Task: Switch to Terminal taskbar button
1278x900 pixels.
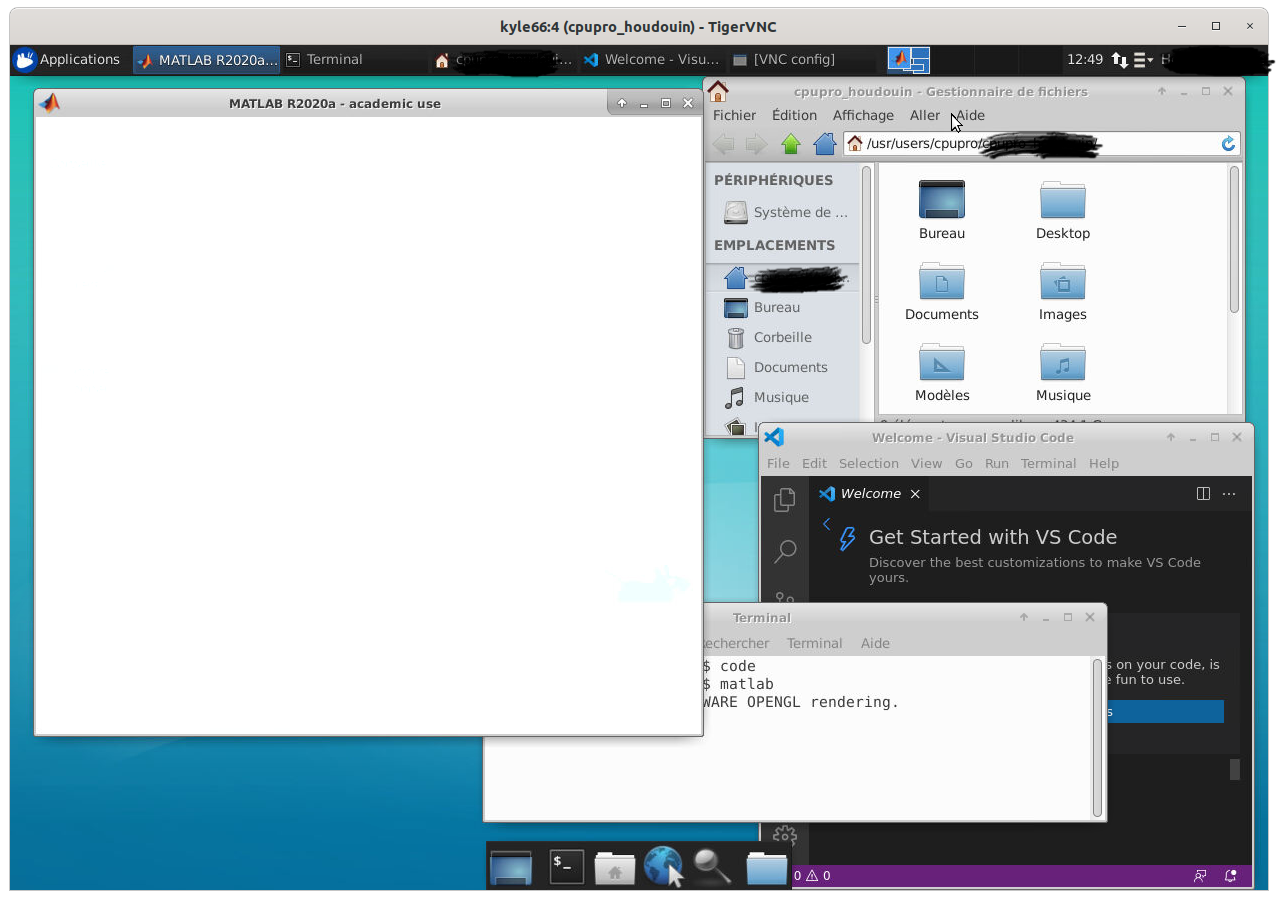Action: tap(324, 60)
